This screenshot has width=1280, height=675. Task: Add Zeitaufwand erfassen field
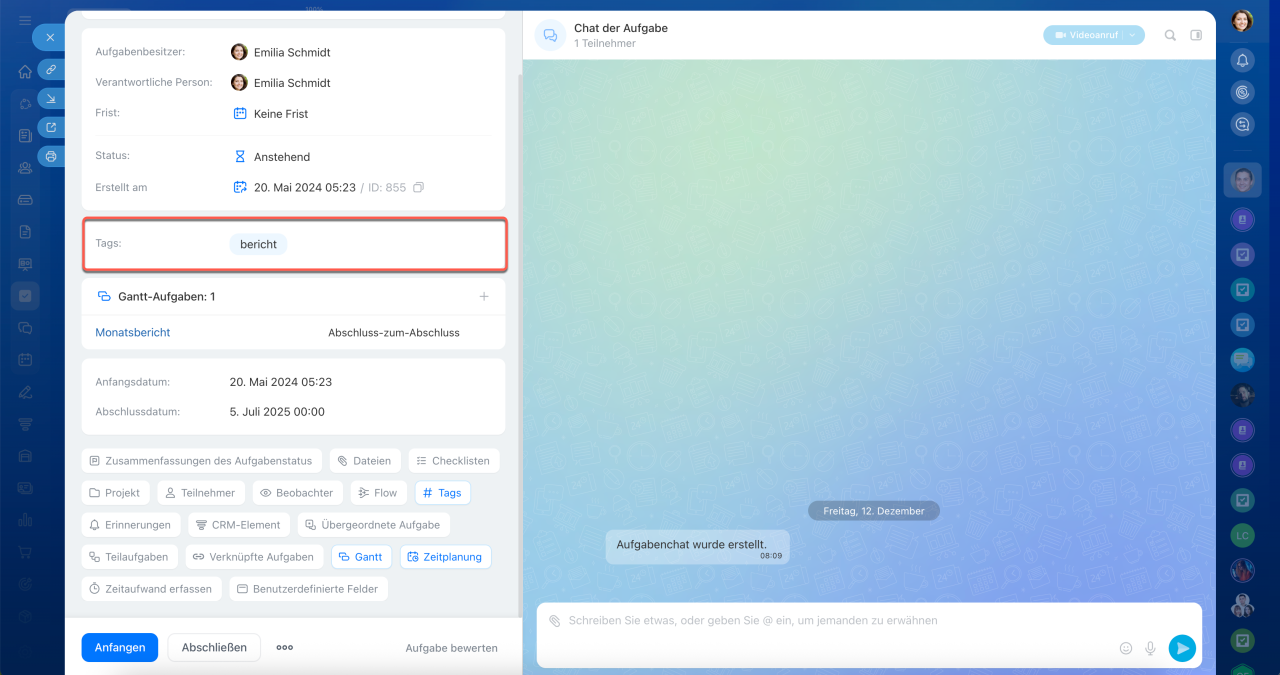152,589
